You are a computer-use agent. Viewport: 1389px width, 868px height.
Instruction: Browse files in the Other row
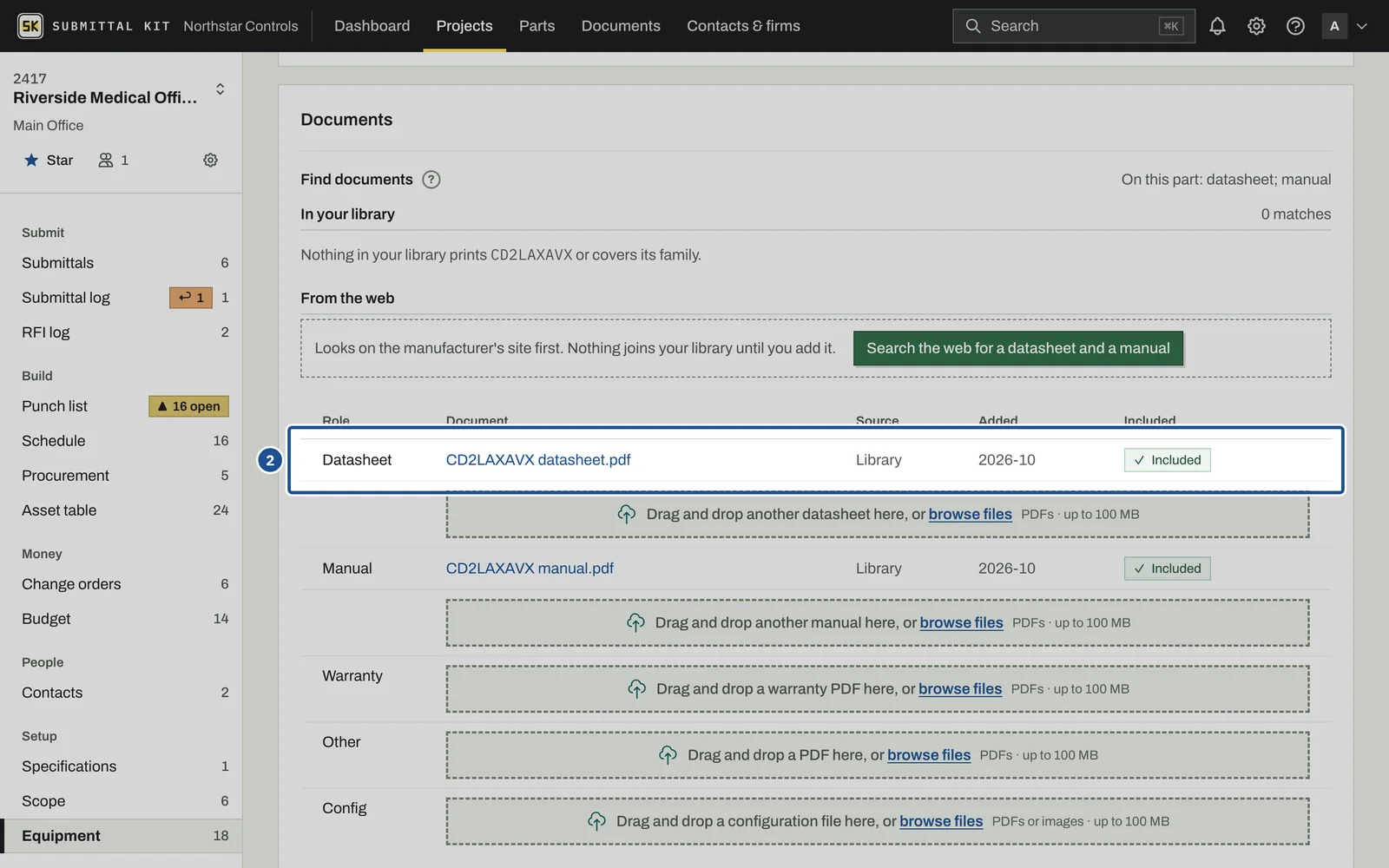pyautogui.click(x=929, y=755)
